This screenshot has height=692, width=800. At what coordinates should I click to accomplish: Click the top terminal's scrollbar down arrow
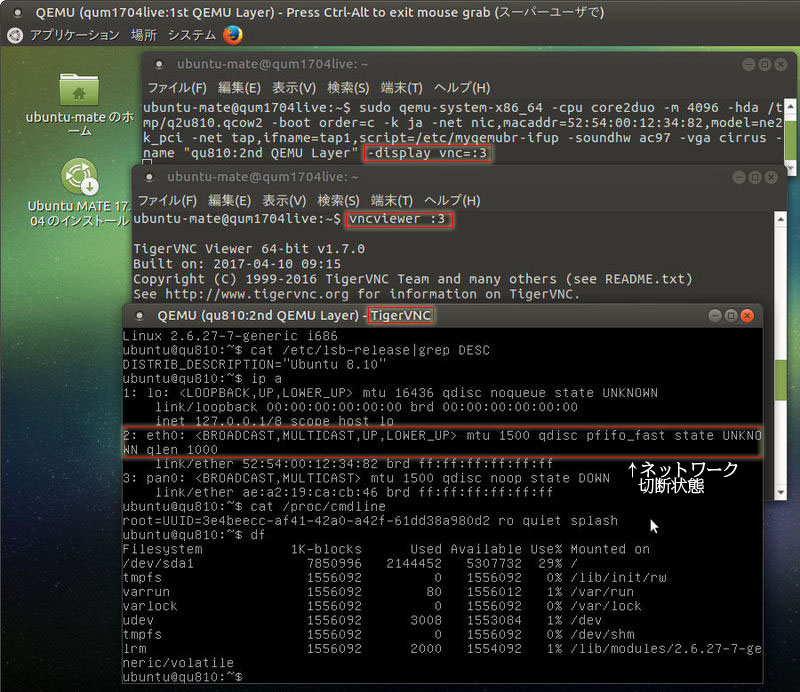(790, 167)
